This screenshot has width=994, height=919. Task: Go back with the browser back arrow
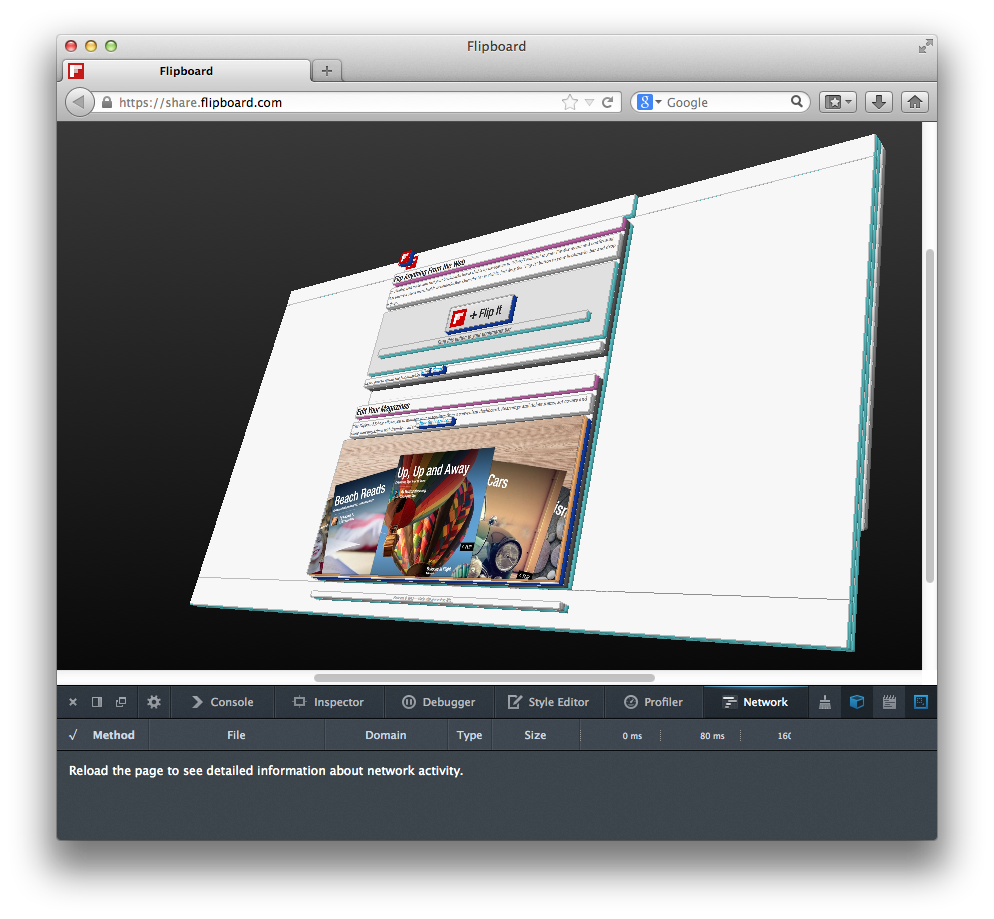click(79, 102)
